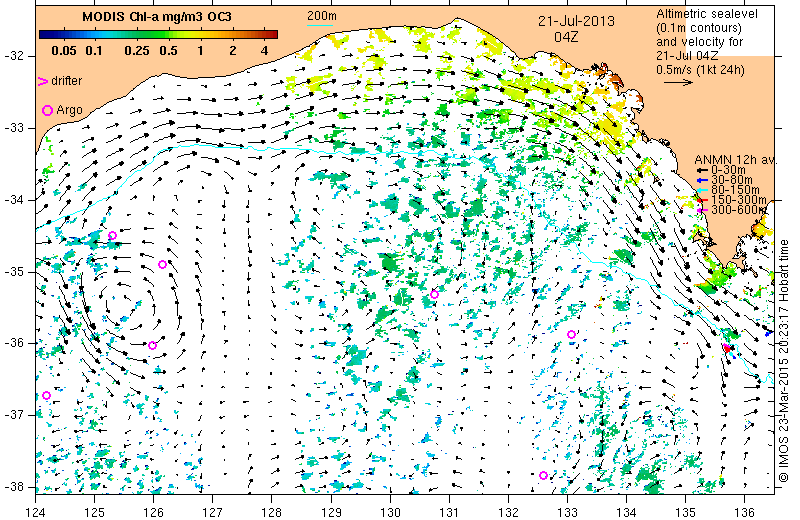Click the red 150-300m ANMN legend arrow
This screenshot has width=800, height=520.
tap(703, 200)
